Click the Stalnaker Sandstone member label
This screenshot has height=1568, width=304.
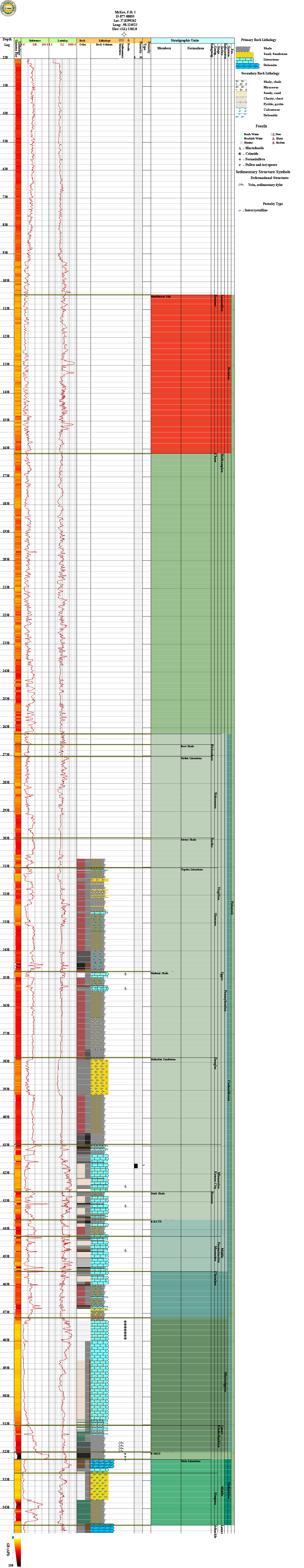coord(163,1060)
